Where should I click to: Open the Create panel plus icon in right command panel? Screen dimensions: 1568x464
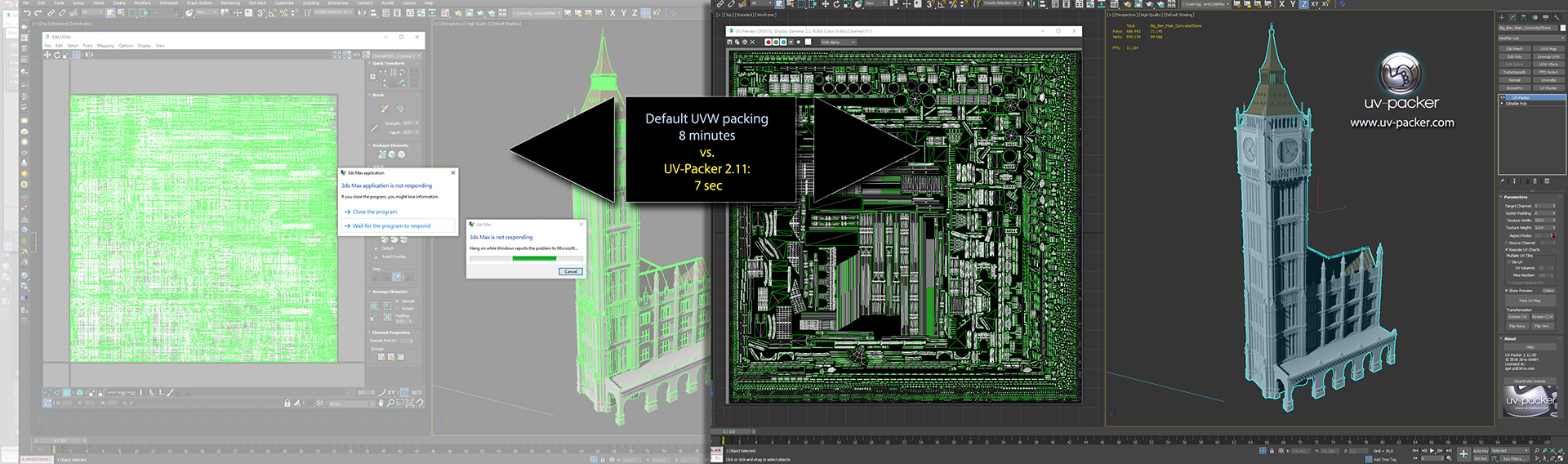1502,18
